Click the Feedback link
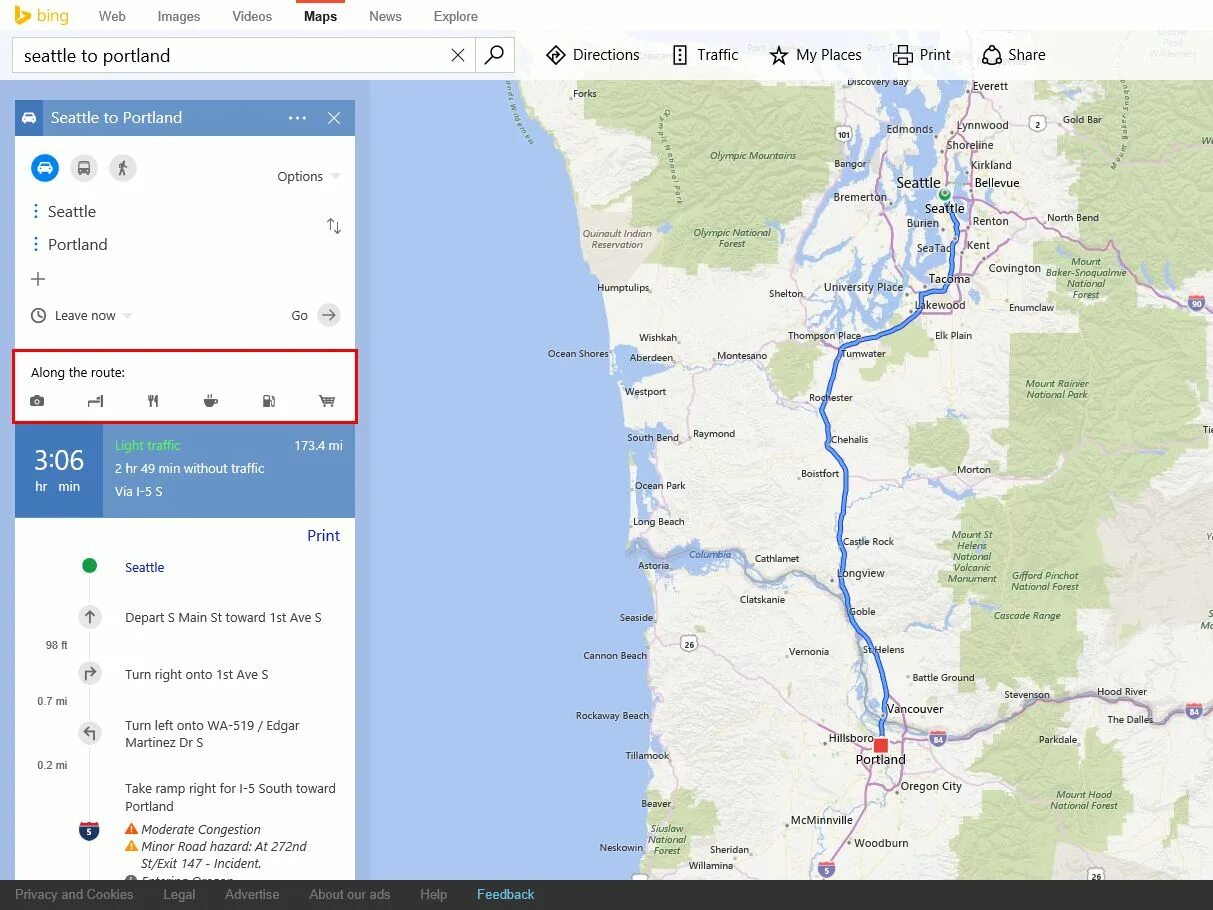Image resolution: width=1213 pixels, height=910 pixels. [x=506, y=894]
